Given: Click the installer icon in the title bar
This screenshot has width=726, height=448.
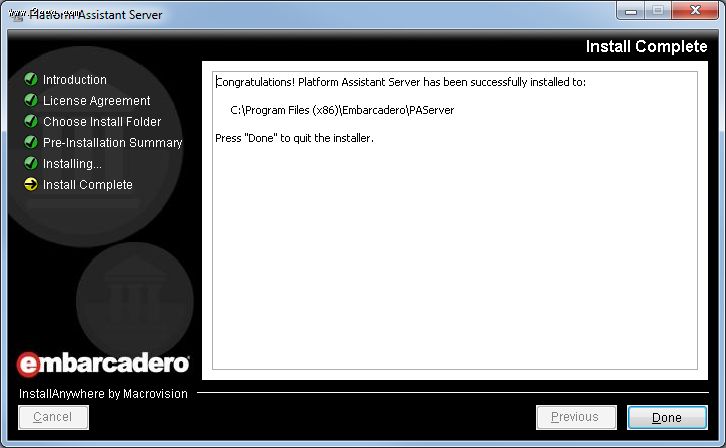Looking at the screenshot, I should [x=17, y=15].
